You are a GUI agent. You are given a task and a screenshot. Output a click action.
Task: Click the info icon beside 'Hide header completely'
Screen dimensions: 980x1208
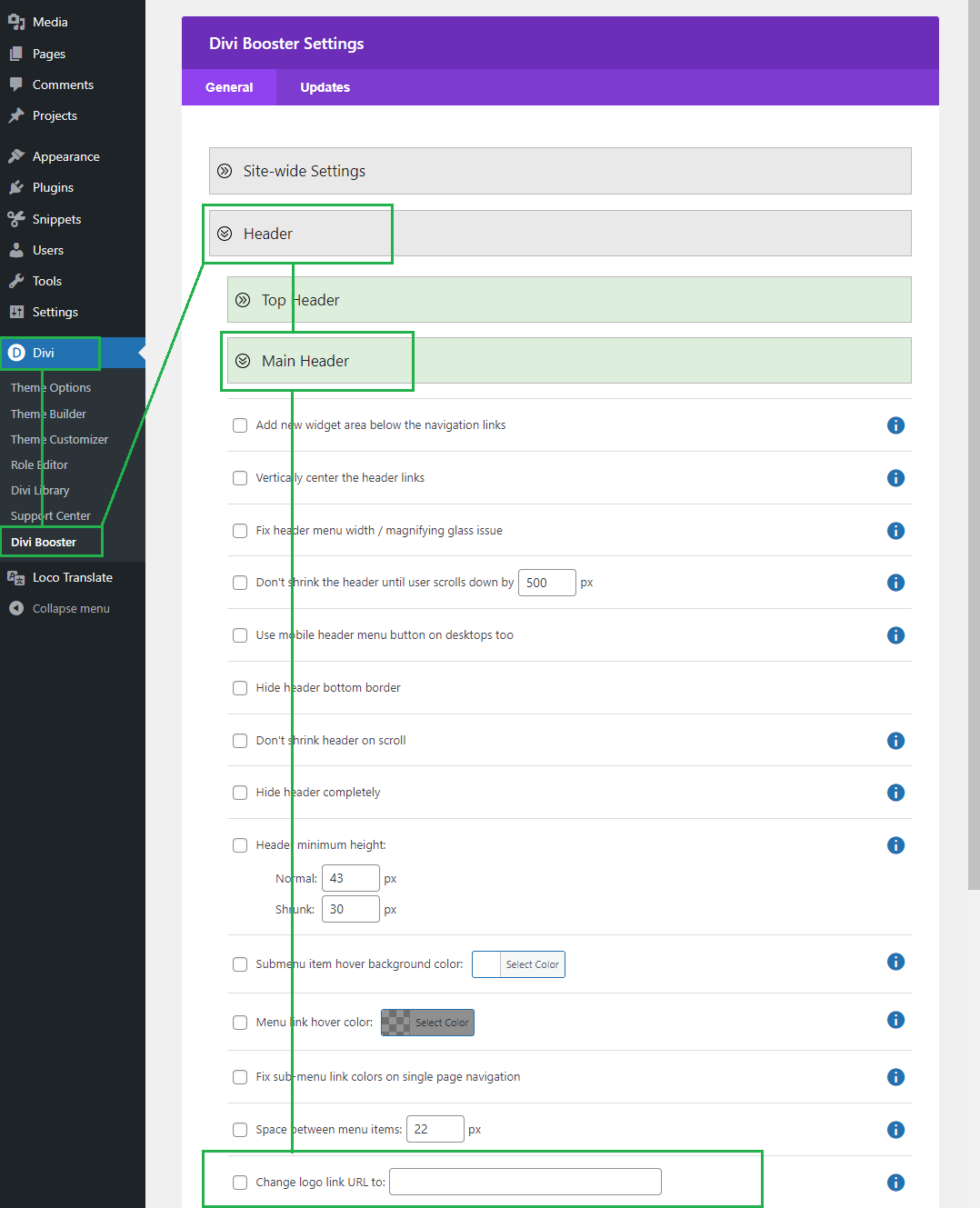(896, 792)
